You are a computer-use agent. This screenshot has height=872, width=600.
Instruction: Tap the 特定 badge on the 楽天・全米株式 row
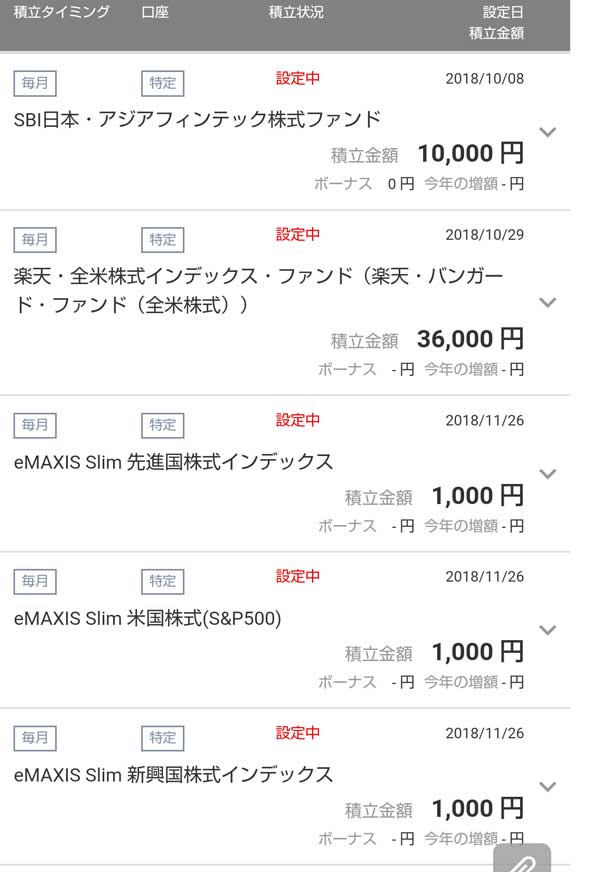click(x=162, y=240)
